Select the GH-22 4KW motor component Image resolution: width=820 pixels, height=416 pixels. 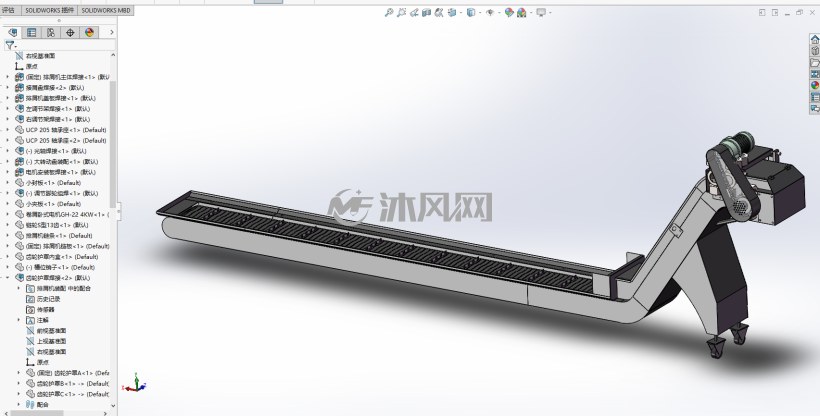click(67, 215)
